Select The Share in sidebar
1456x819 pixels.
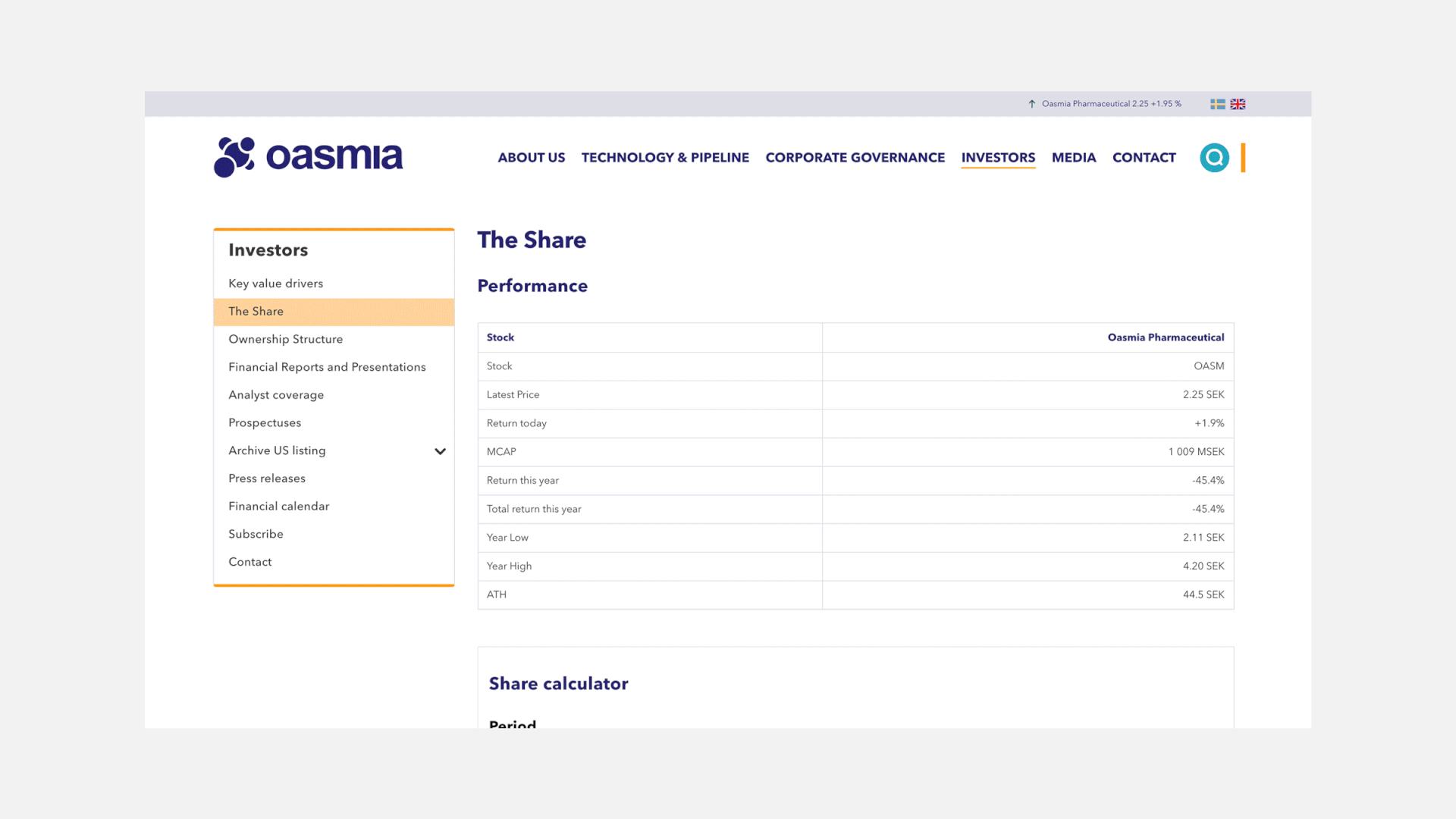point(334,312)
